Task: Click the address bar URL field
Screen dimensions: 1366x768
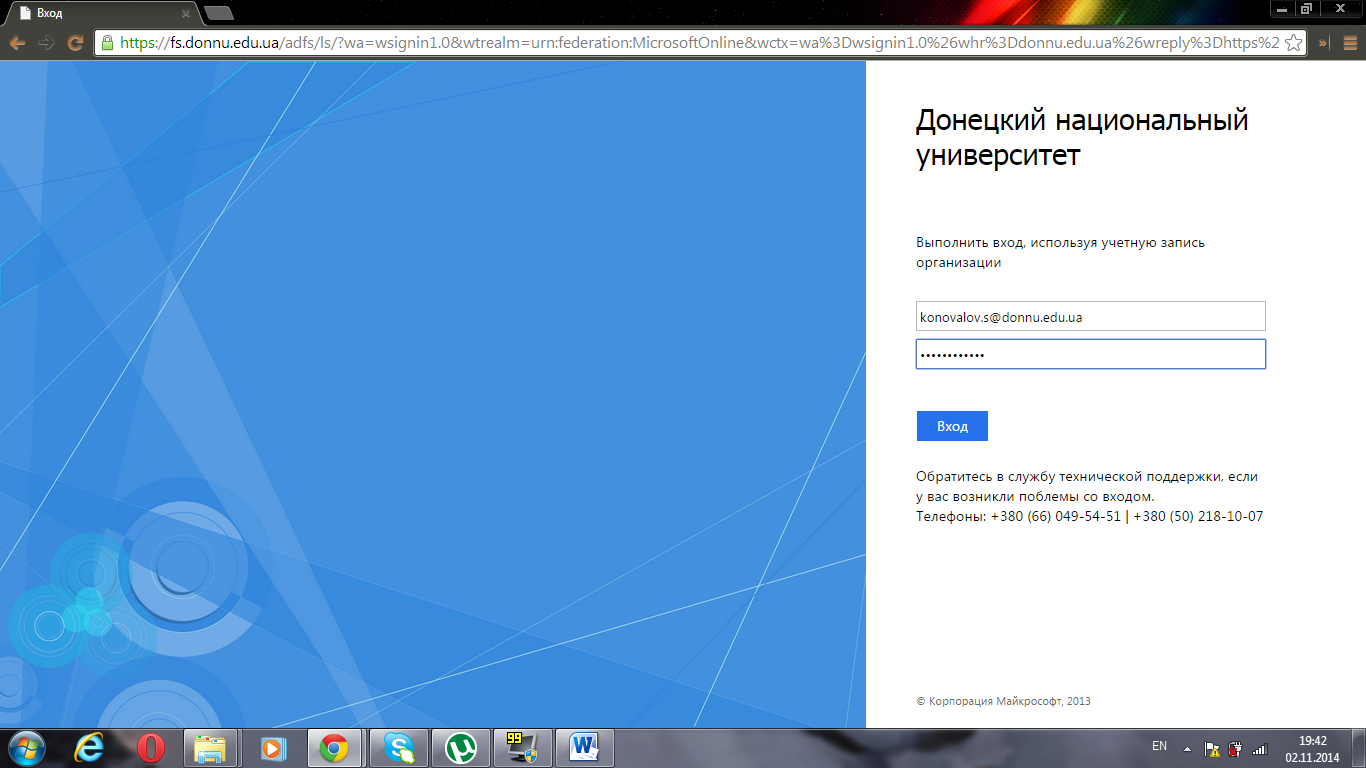Action: pos(700,43)
